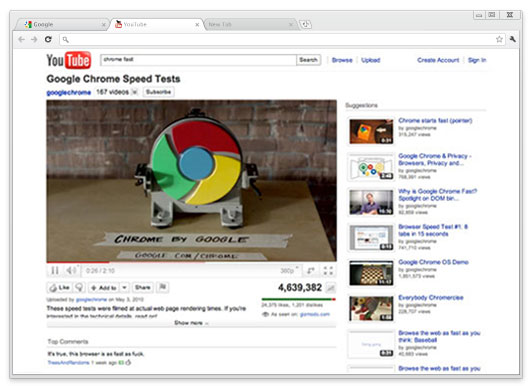Reload the page with the refresh icon
Viewport: 530px width, 390px height.
click(x=48, y=40)
